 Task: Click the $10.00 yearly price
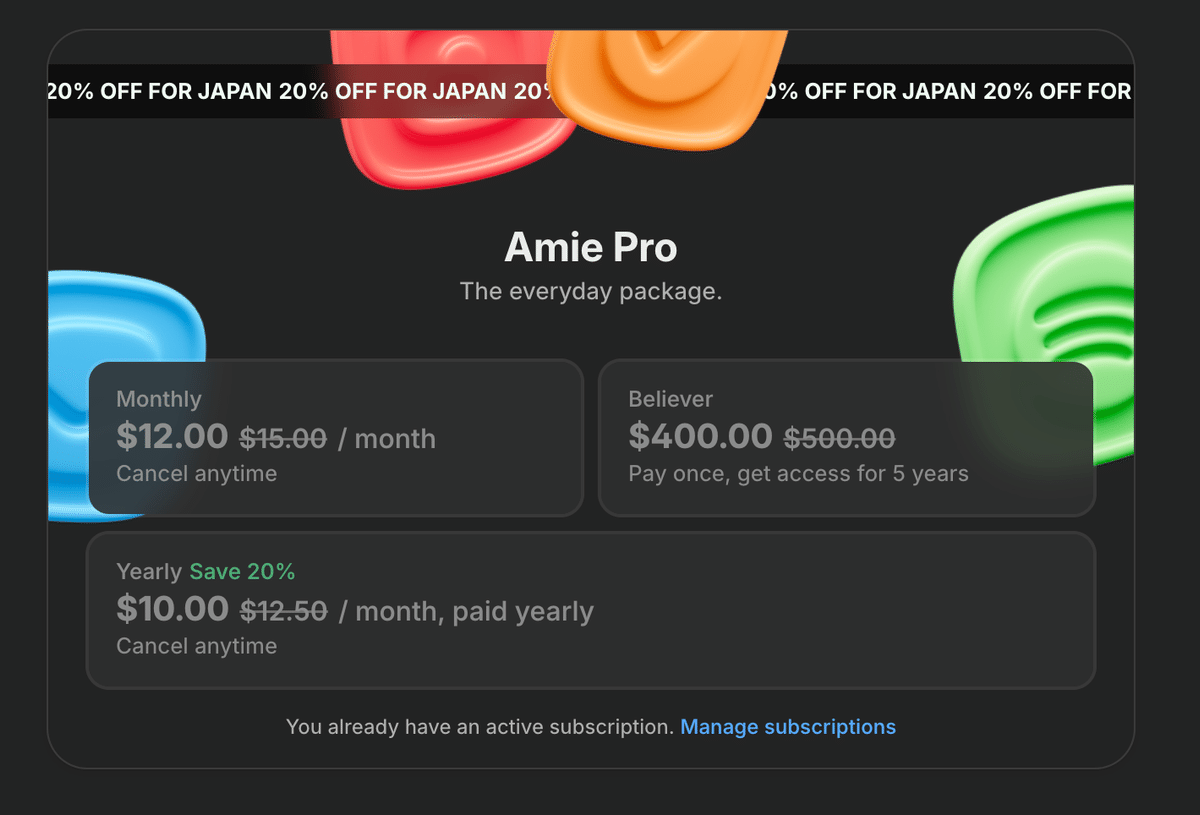(x=172, y=608)
